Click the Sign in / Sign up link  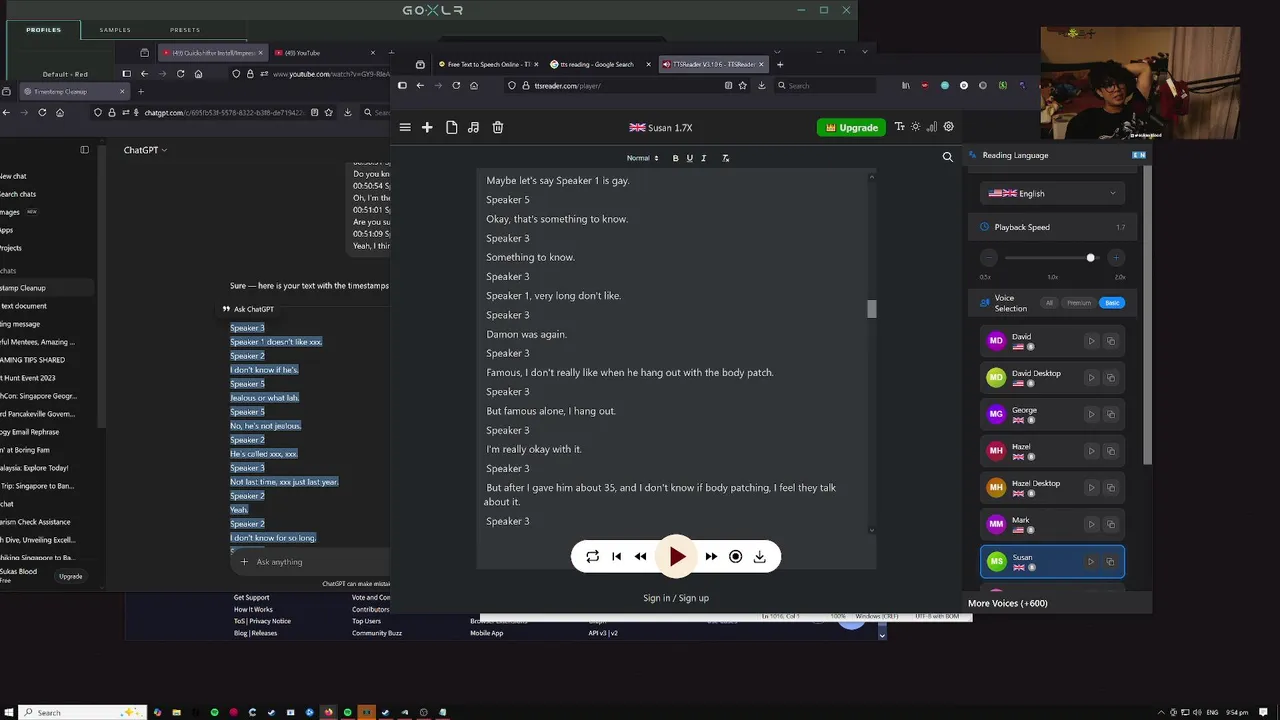pyautogui.click(x=676, y=598)
